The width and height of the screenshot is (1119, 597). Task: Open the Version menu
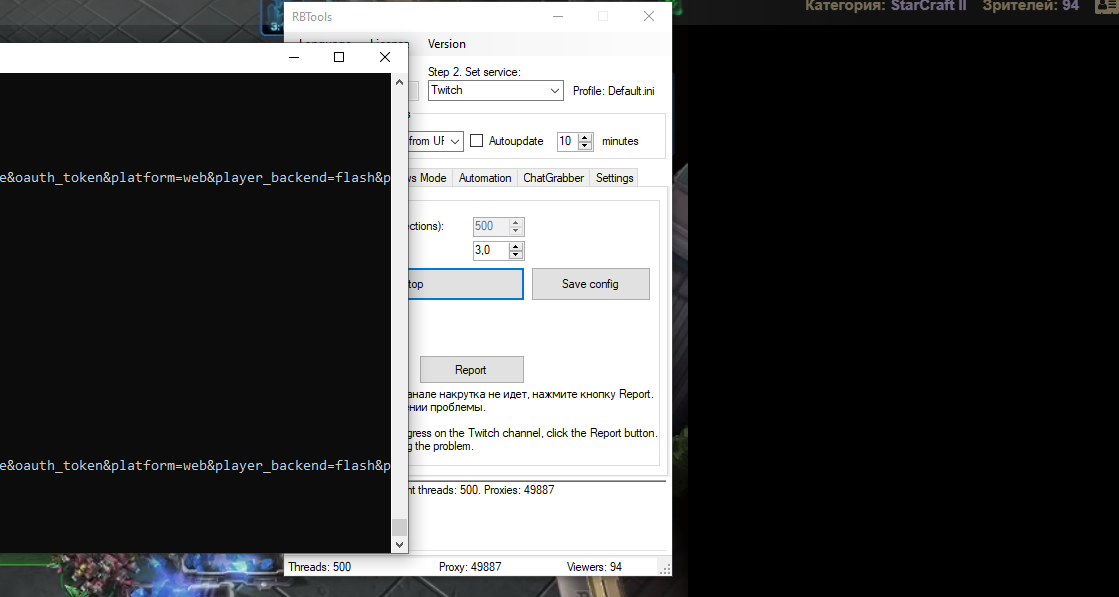(446, 44)
